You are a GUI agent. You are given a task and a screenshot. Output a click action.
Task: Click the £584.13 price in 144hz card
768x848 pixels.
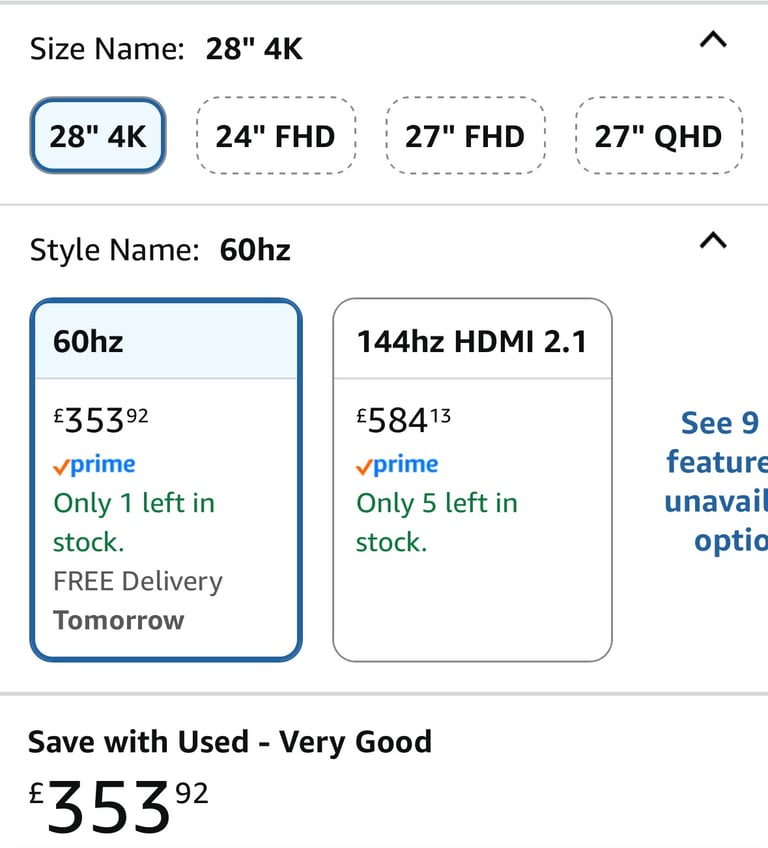coord(403,420)
